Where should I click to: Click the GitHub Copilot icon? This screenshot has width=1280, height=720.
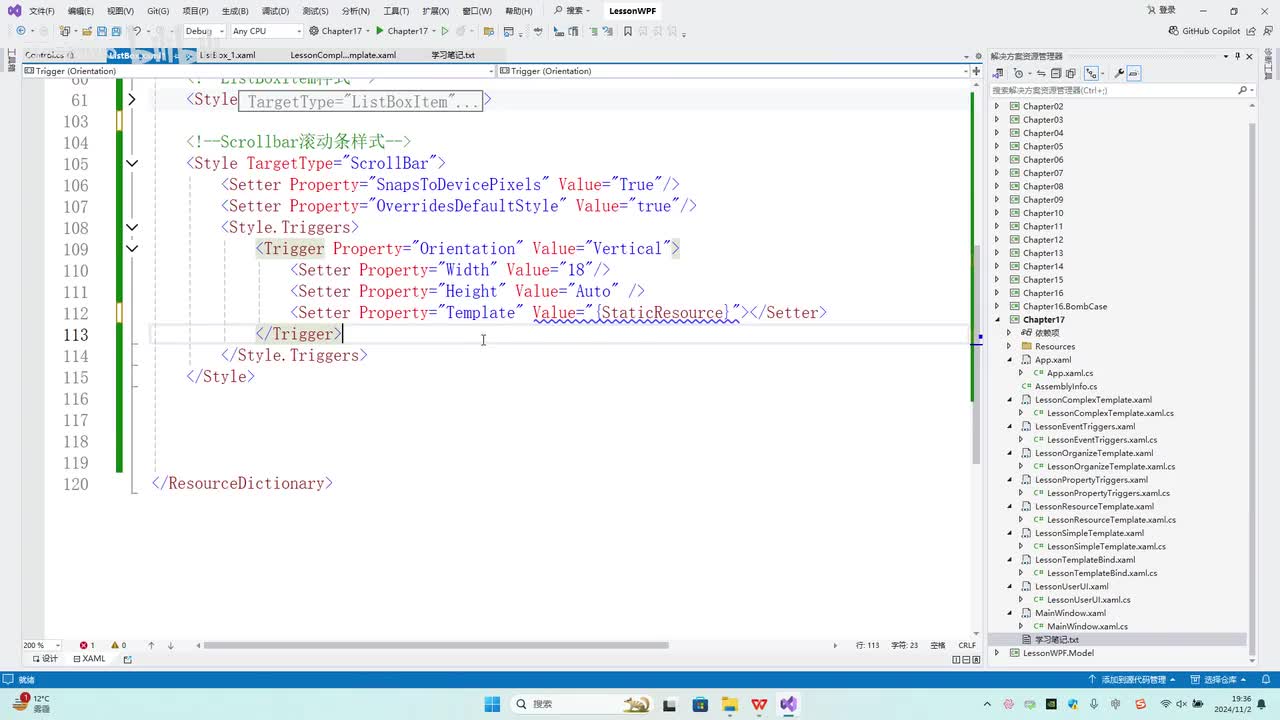pyautogui.click(x=1174, y=31)
